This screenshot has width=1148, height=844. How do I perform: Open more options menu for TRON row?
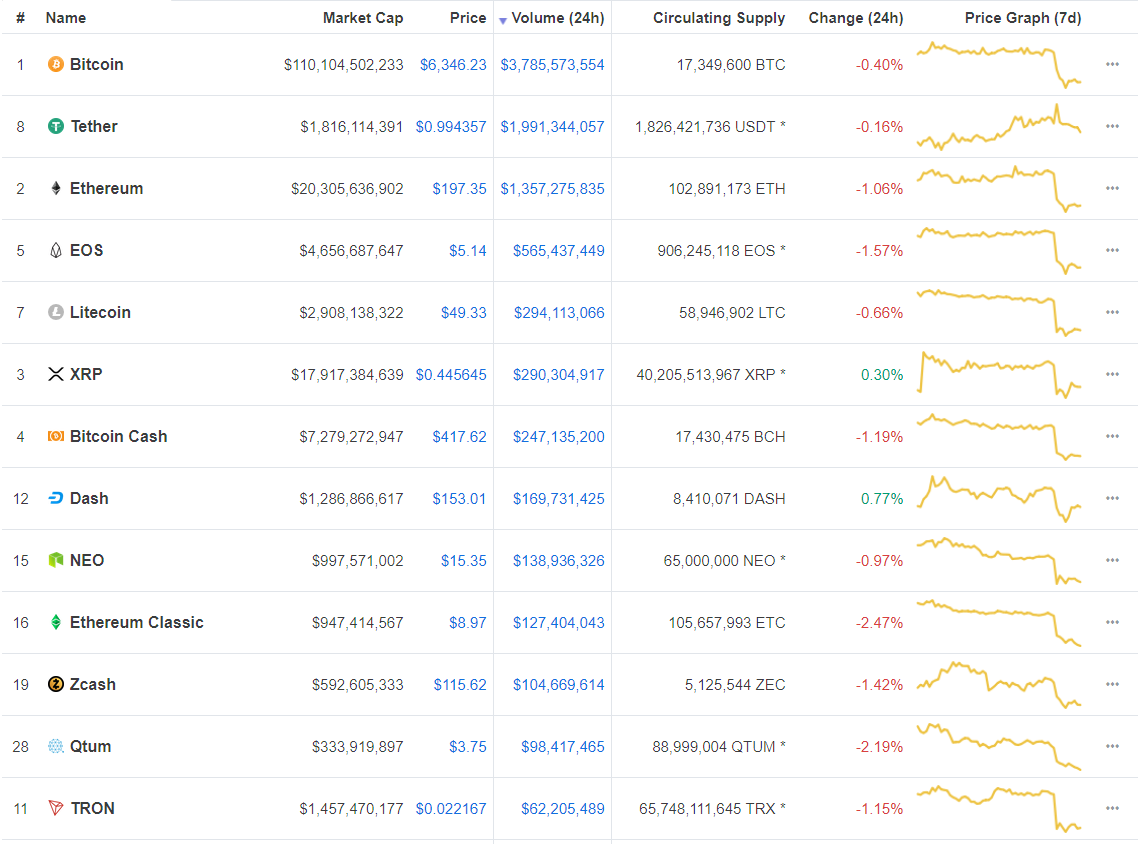pyautogui.click(x=1112, y=808)
